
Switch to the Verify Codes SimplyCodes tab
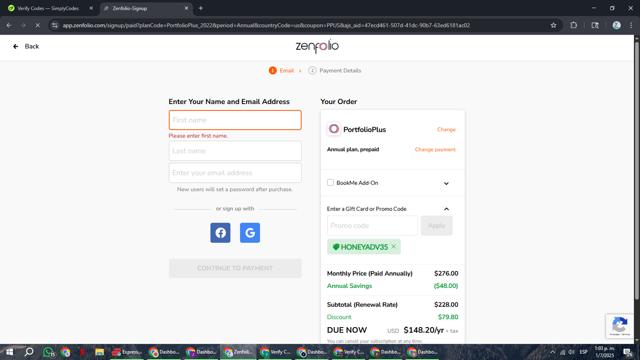click(48, 8)
